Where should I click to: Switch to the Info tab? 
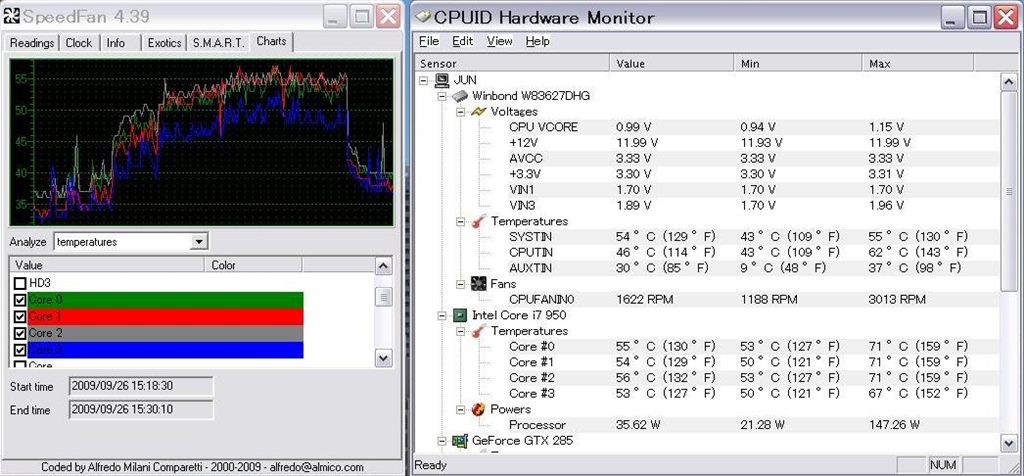(119, 42)
